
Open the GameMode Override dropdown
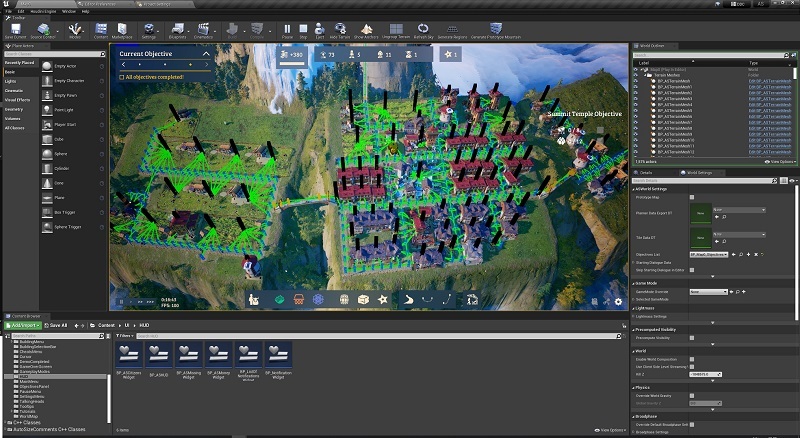click(x=709, y=292)
